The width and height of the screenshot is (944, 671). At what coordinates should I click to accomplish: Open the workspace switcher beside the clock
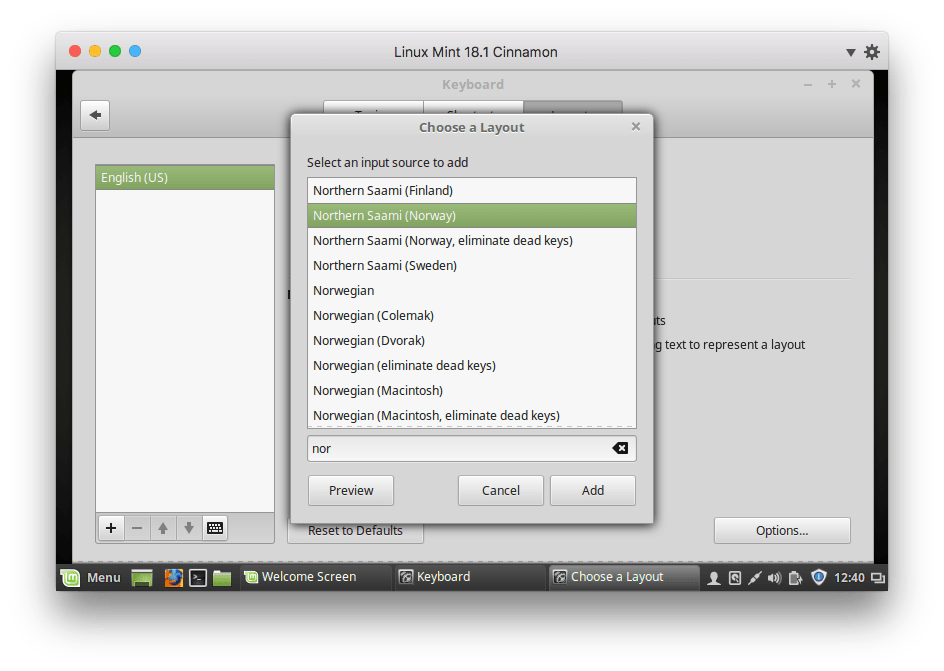[x=877, y=577]
